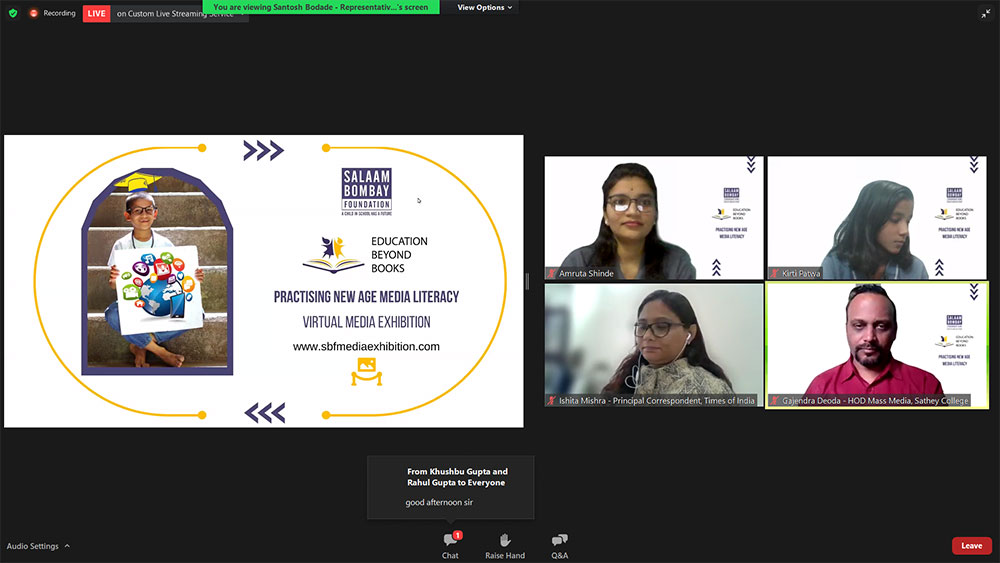
Task: Click www.sbfmediaexhibition.com on the shared slide
Action: pyautogui.click(x=366, y=346)
